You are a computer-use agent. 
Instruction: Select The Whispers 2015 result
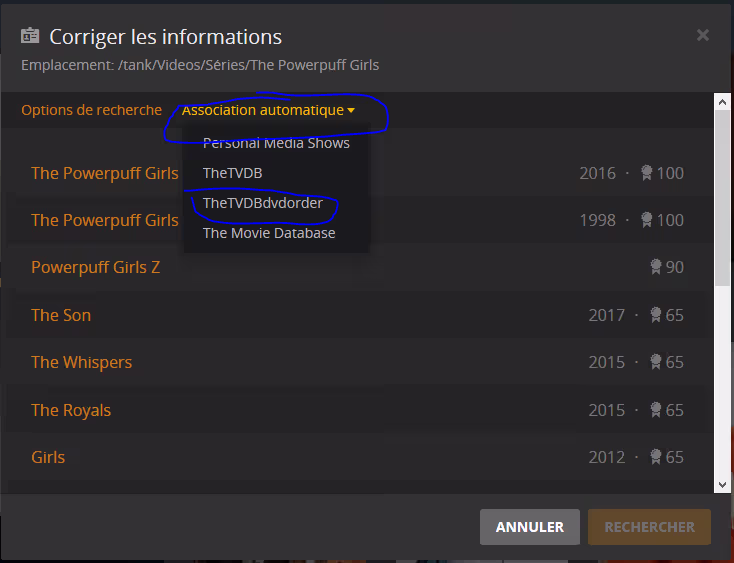click(81, 362)
